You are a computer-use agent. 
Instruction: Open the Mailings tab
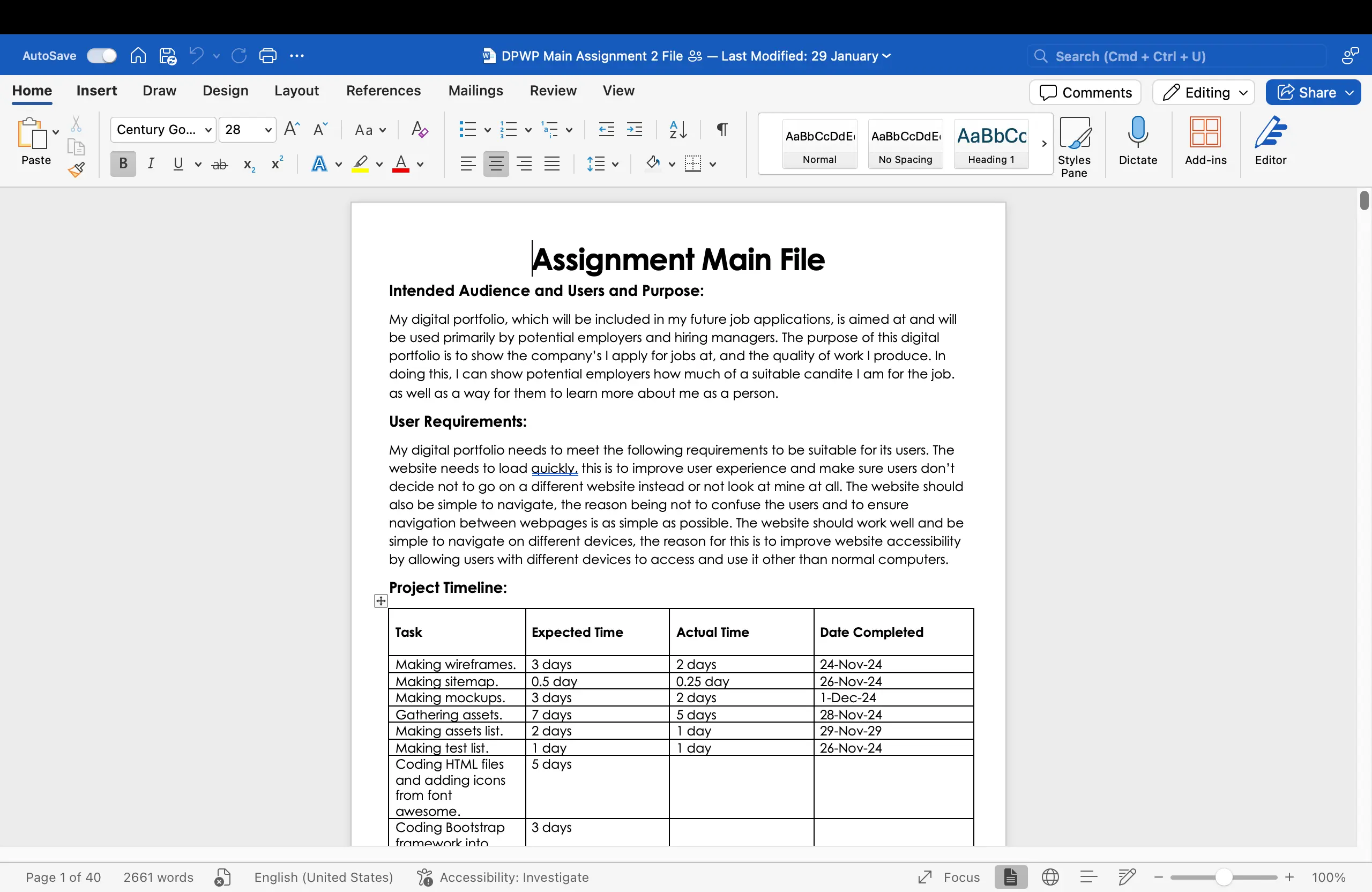475,91
